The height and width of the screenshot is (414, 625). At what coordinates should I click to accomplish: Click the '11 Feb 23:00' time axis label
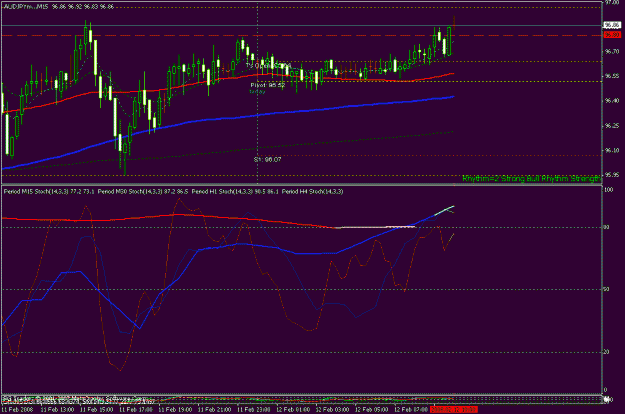pyautogui.click(x=254, y=410)
